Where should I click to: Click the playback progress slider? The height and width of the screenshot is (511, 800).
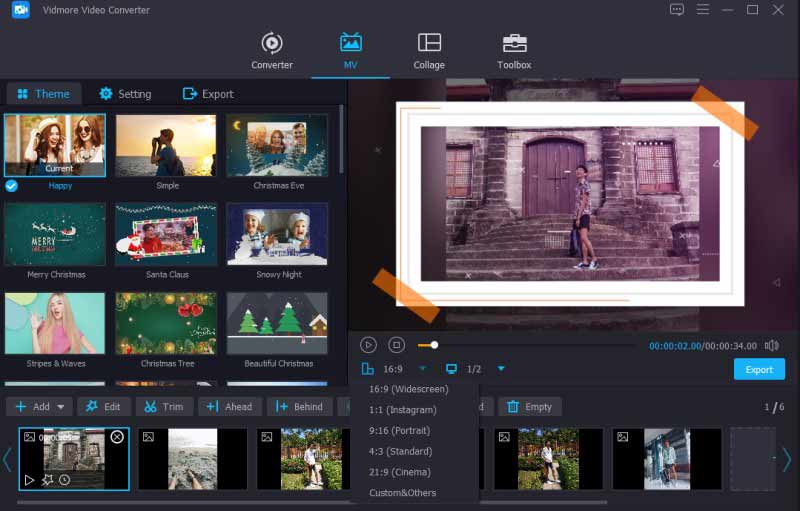click(530, 345)
